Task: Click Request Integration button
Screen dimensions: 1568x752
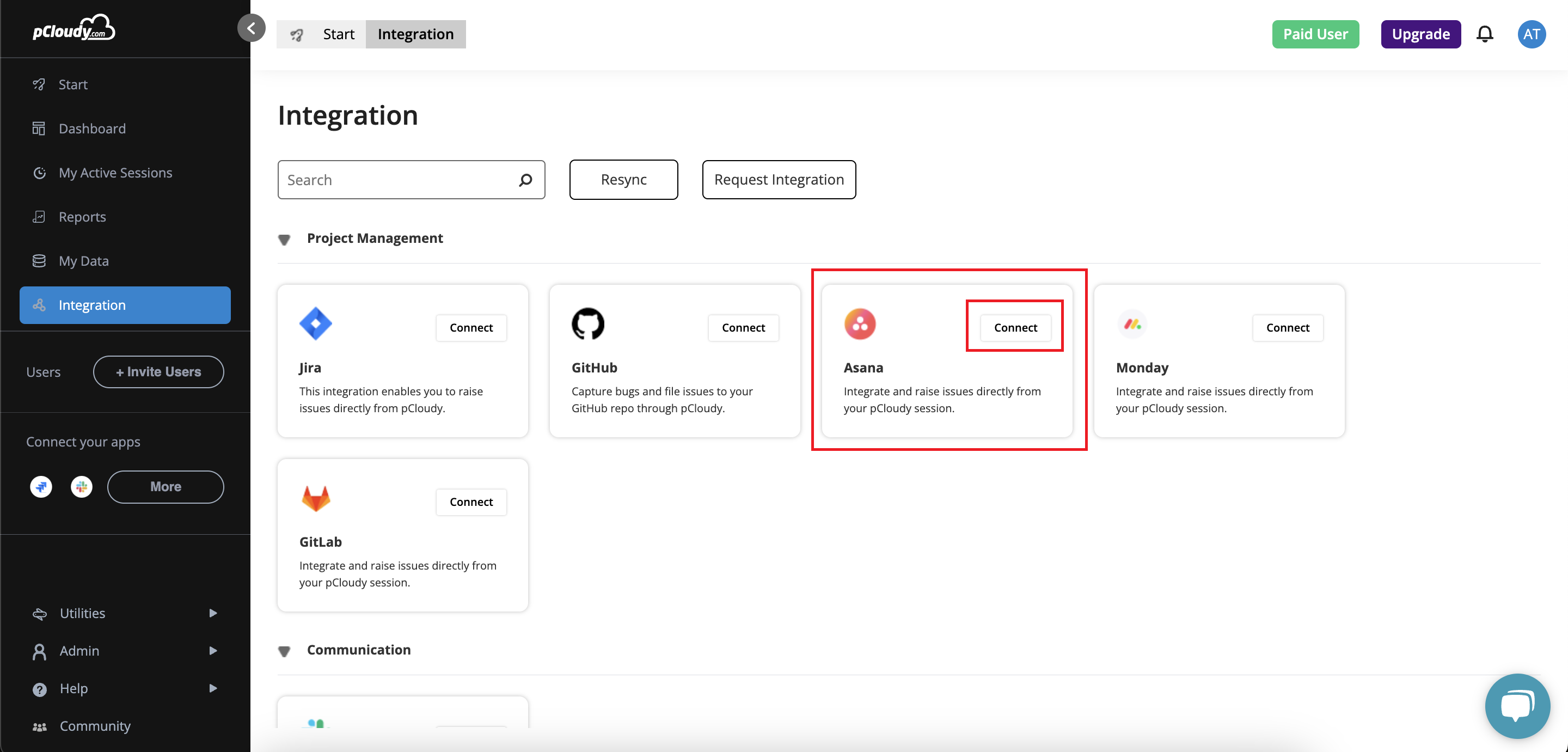Action: coord(779,180)
